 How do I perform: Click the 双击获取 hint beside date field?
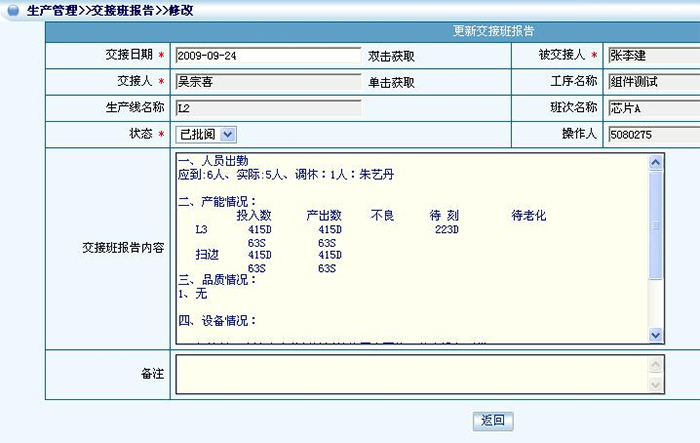(392, 57)
